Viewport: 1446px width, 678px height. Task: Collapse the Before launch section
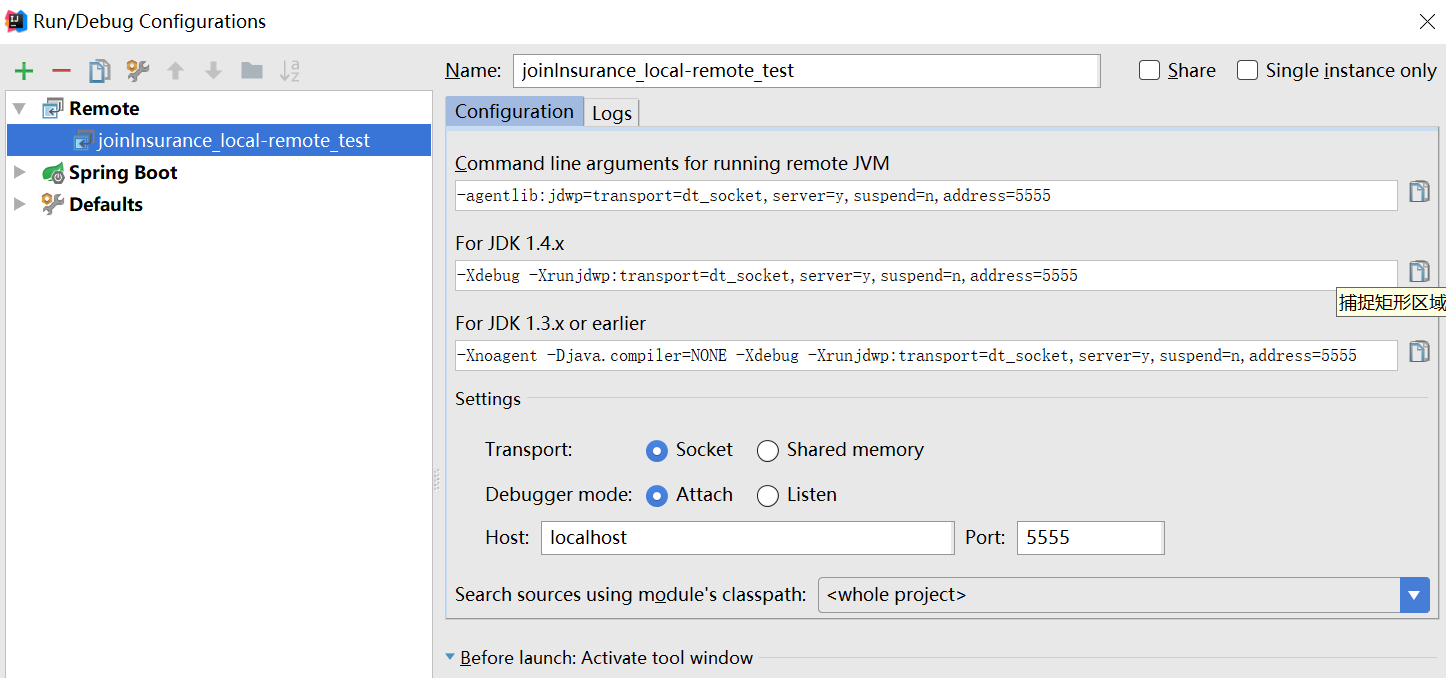click(450, 657)
